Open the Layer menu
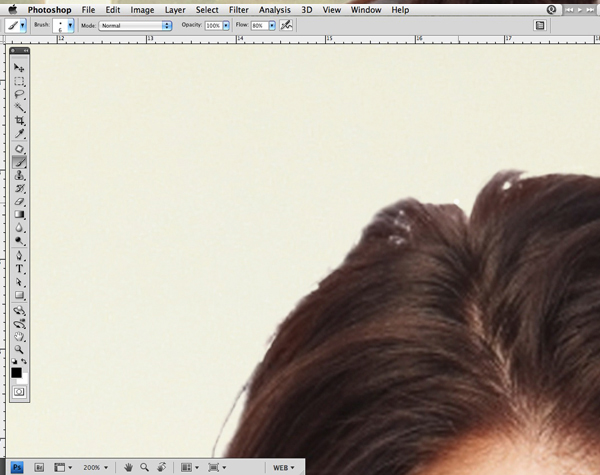Screen dimensions: 600x475 [x=174, y=9]
